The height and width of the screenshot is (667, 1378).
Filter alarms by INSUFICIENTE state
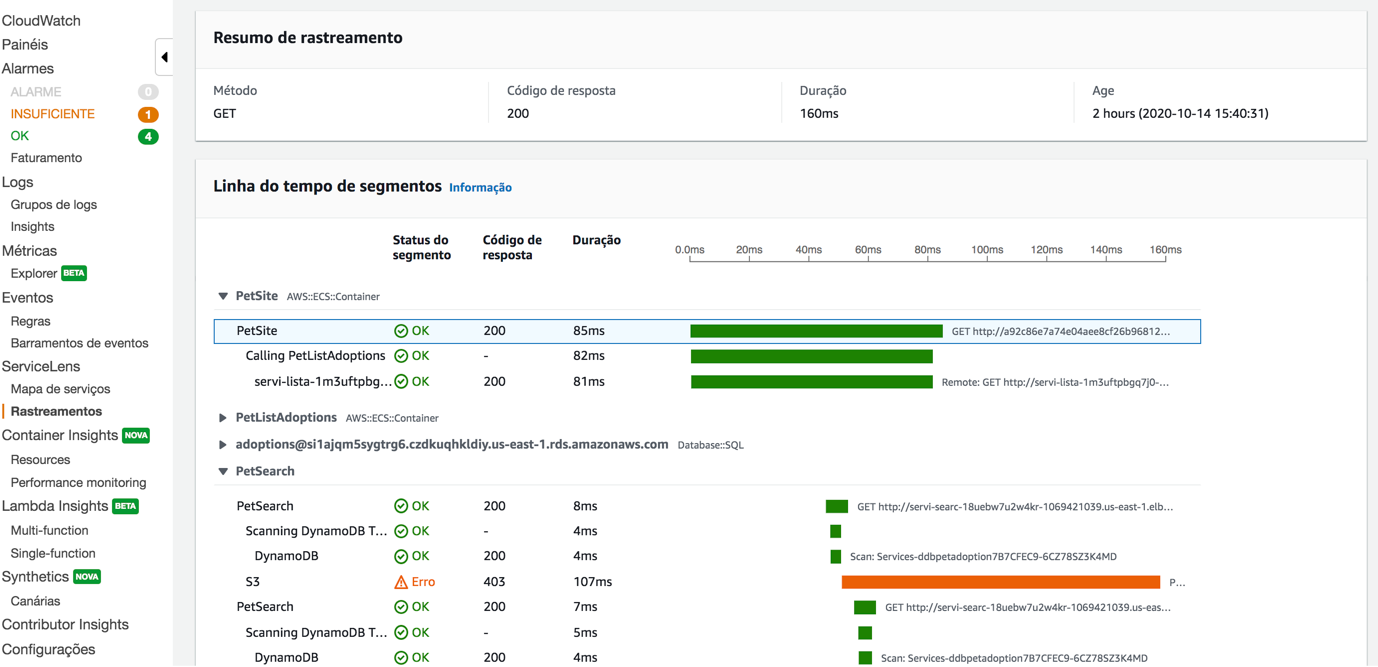[x=52, y=114]
